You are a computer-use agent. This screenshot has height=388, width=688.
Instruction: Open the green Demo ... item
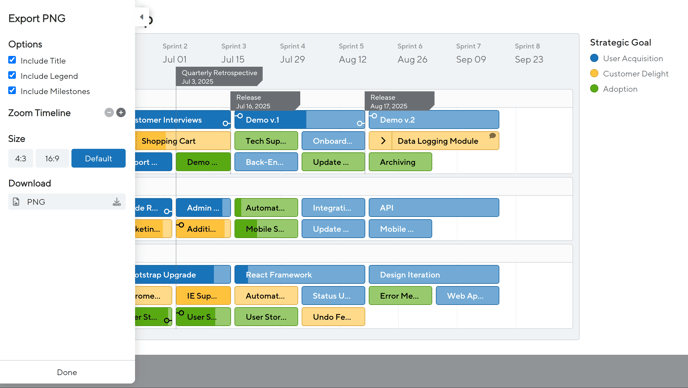(x=203, y=162)
